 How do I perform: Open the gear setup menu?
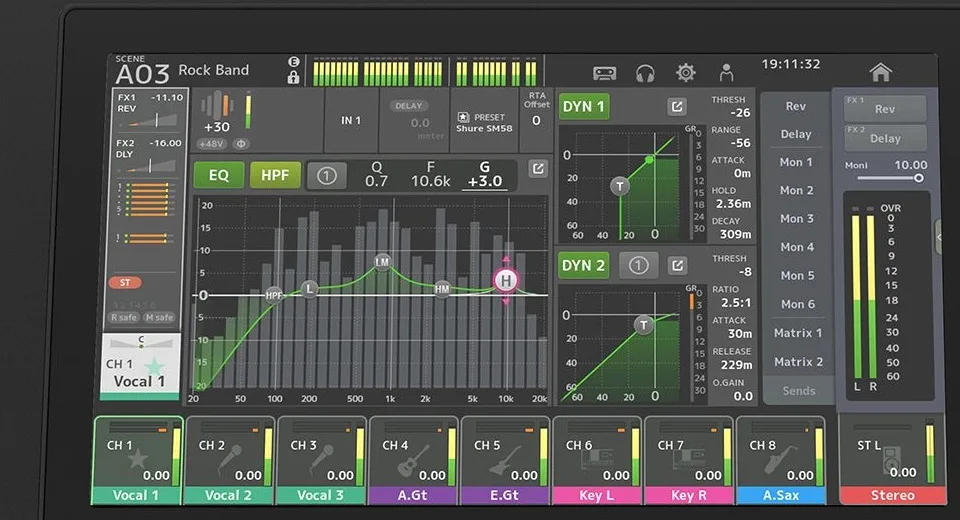686,73
